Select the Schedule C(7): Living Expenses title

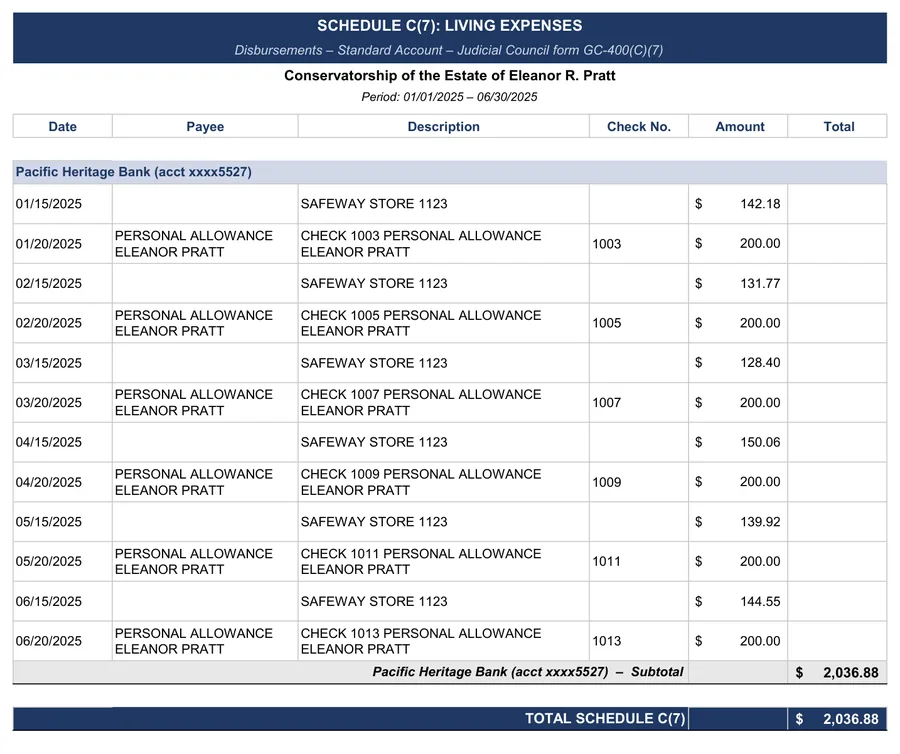tap(449, 26)
